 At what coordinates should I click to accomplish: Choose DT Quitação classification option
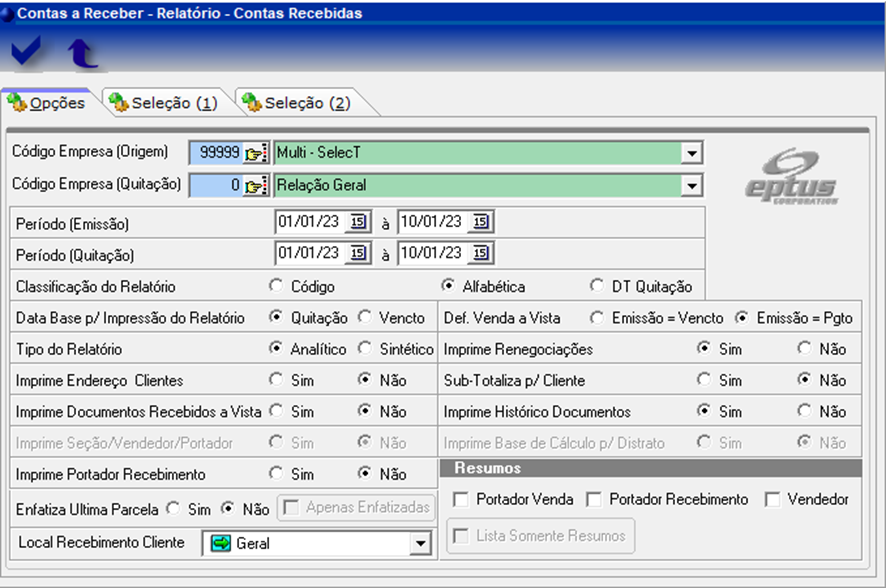[x=597, y=286]
